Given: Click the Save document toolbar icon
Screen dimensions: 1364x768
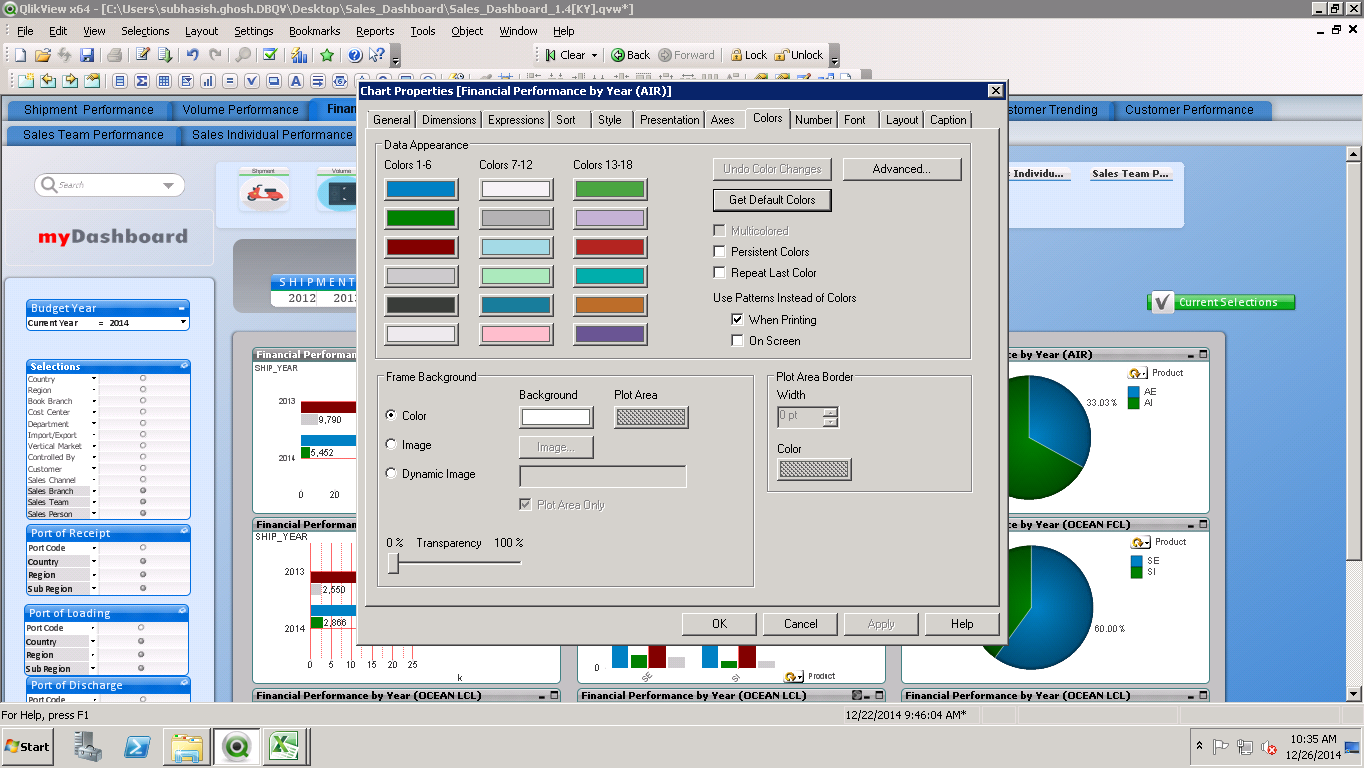Looking at the screenshot, I should (x=88, y=55).
